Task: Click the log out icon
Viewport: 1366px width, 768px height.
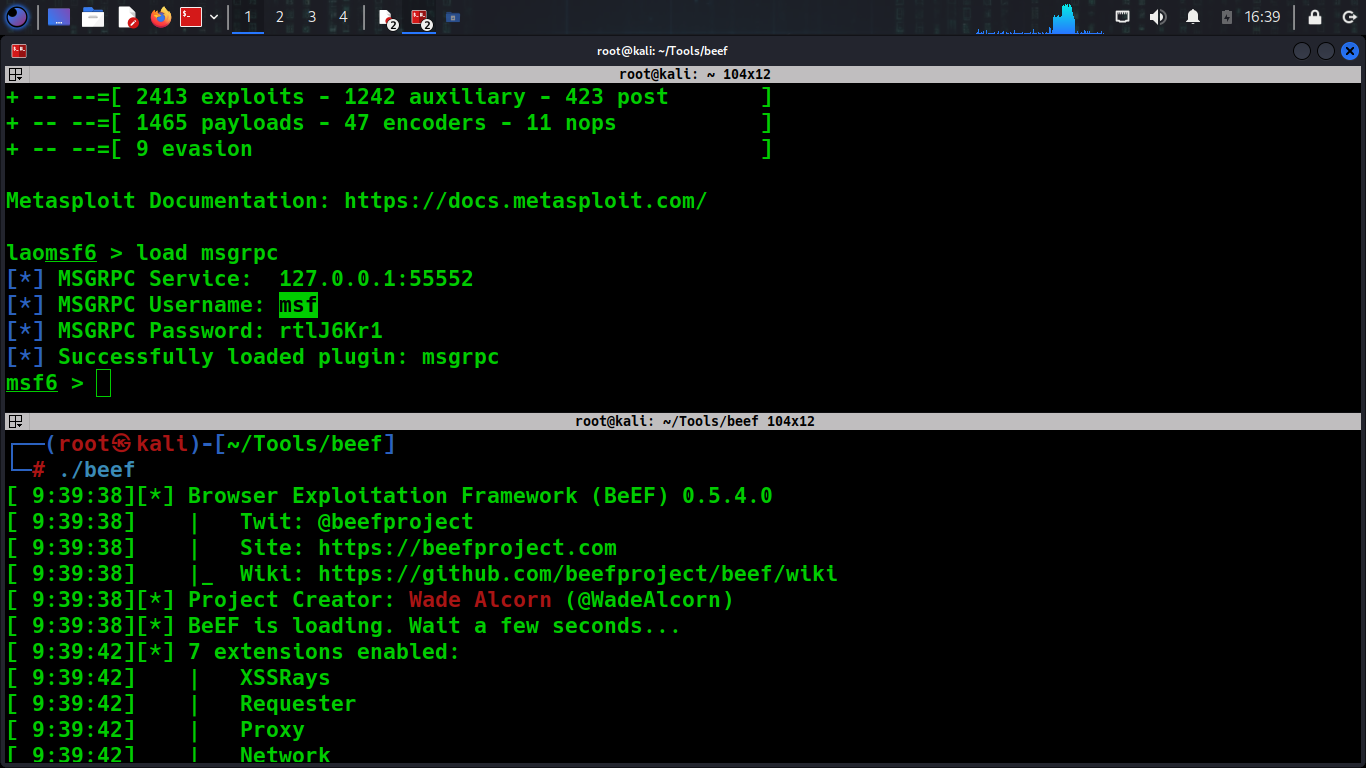Action: (x=1348, y=17)
